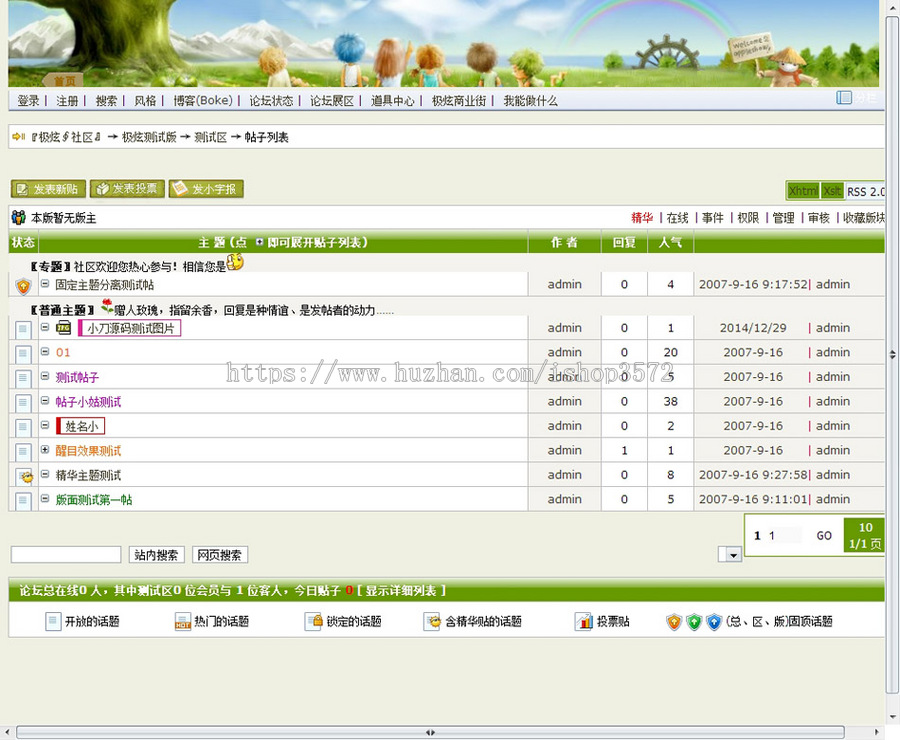Expand replies of 醒目效果测试 thread
This screenshot has height=740, width=900.
(x=45, y=450)
